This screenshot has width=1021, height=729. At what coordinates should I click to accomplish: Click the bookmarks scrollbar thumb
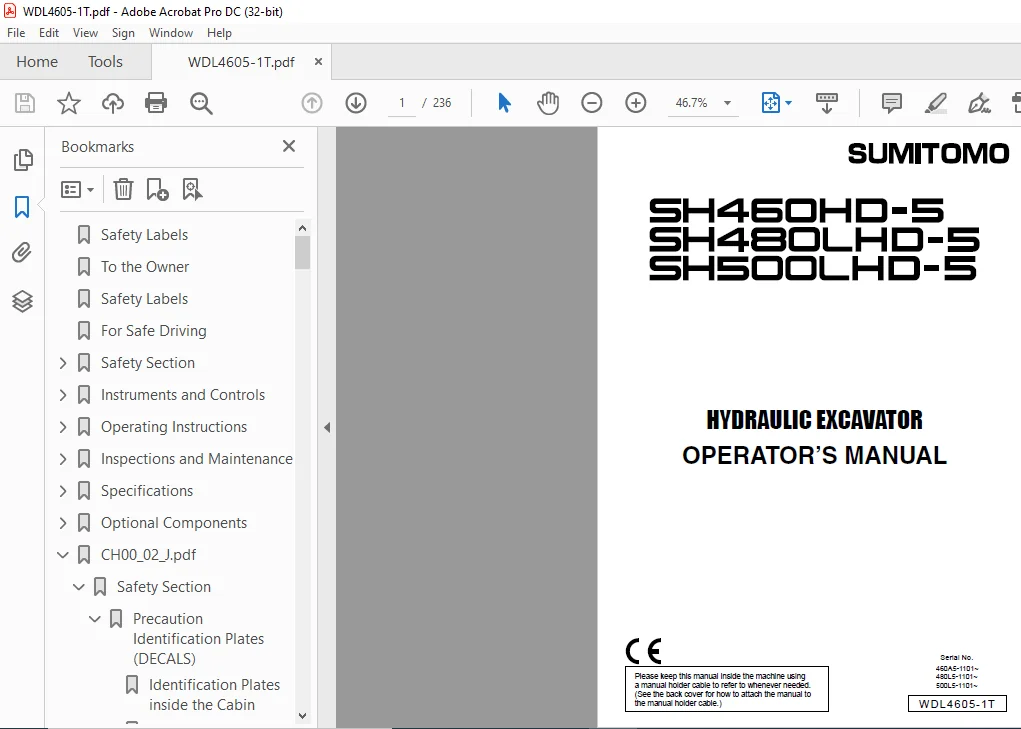(302, 253)
